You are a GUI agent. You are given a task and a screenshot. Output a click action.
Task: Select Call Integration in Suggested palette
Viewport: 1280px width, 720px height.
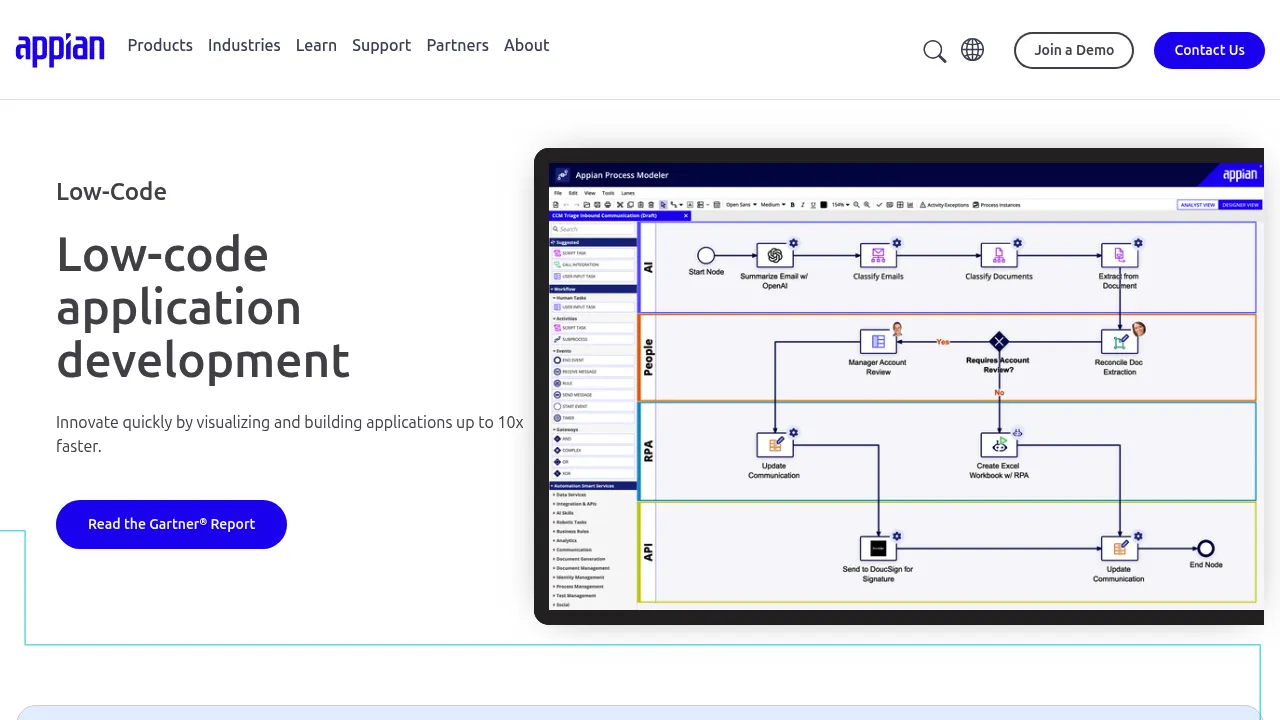tap(593, 265)
